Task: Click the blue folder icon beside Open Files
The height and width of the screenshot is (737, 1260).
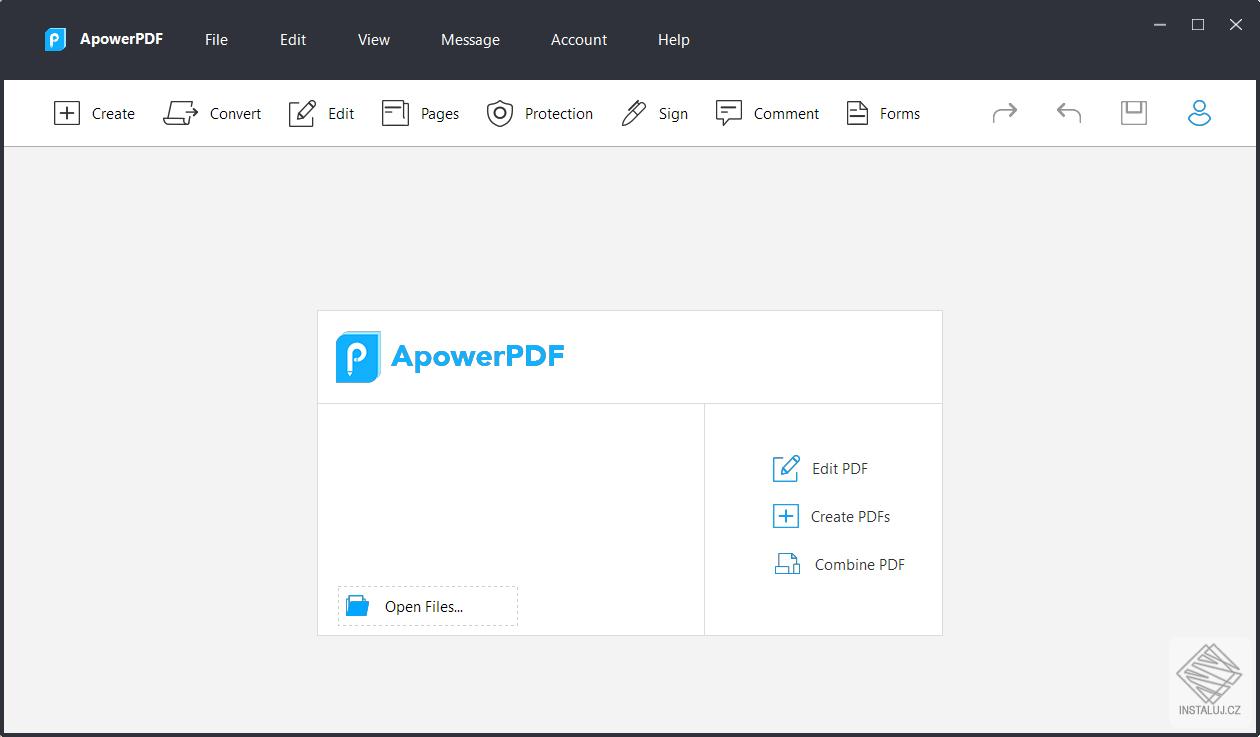Action: [358, 605]
